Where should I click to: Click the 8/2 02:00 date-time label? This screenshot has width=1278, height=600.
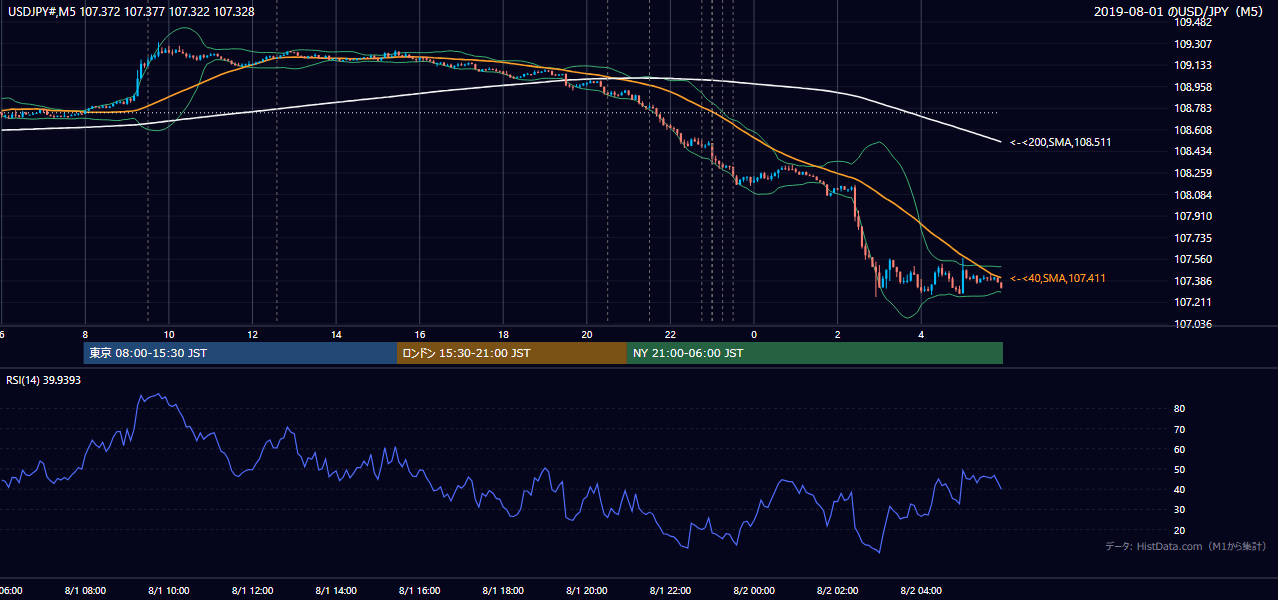tap(837, 591)
